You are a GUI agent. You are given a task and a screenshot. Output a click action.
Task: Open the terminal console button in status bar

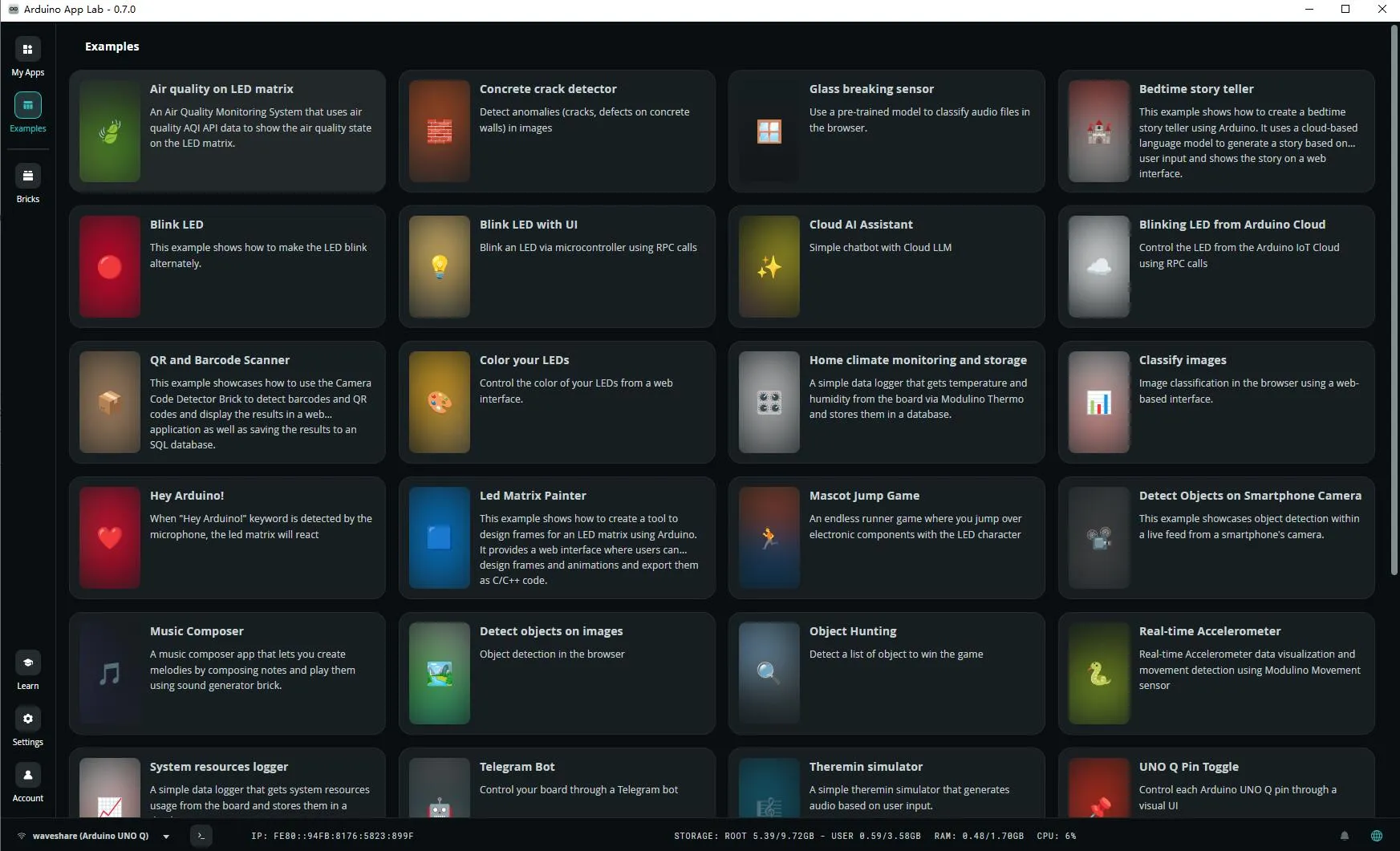point(201,836)
